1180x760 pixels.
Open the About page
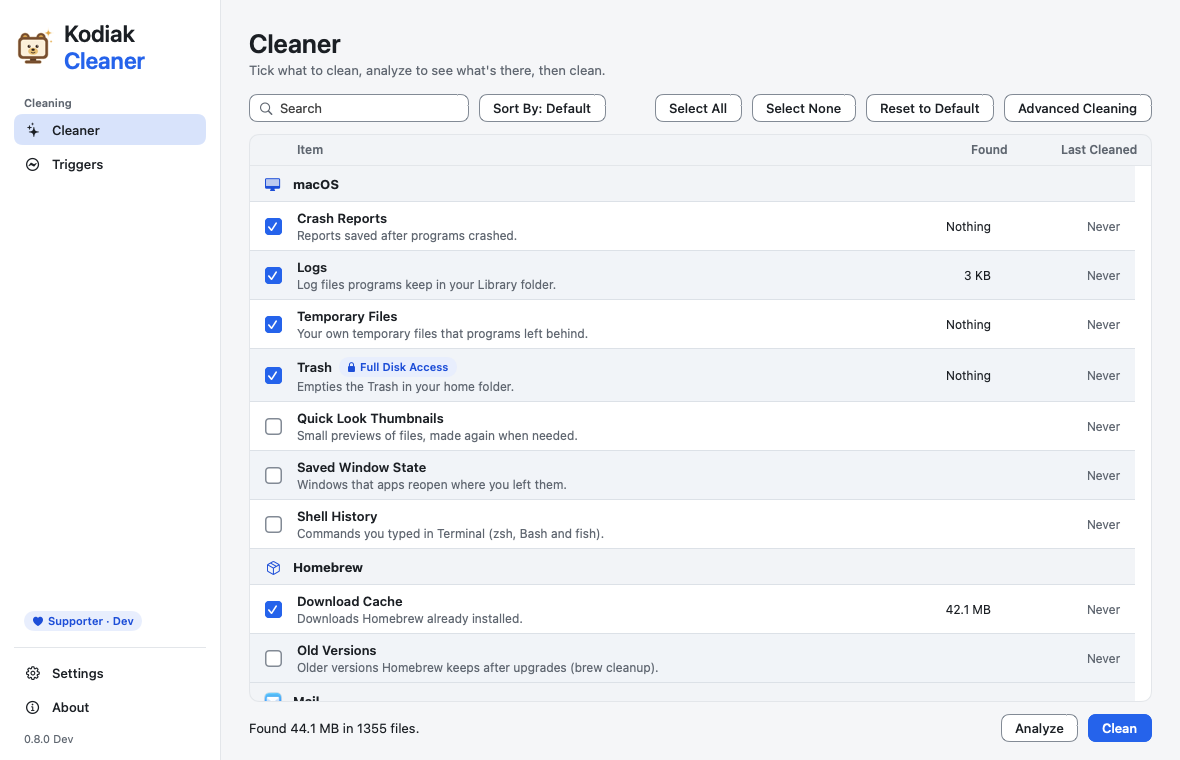point(110,707)
